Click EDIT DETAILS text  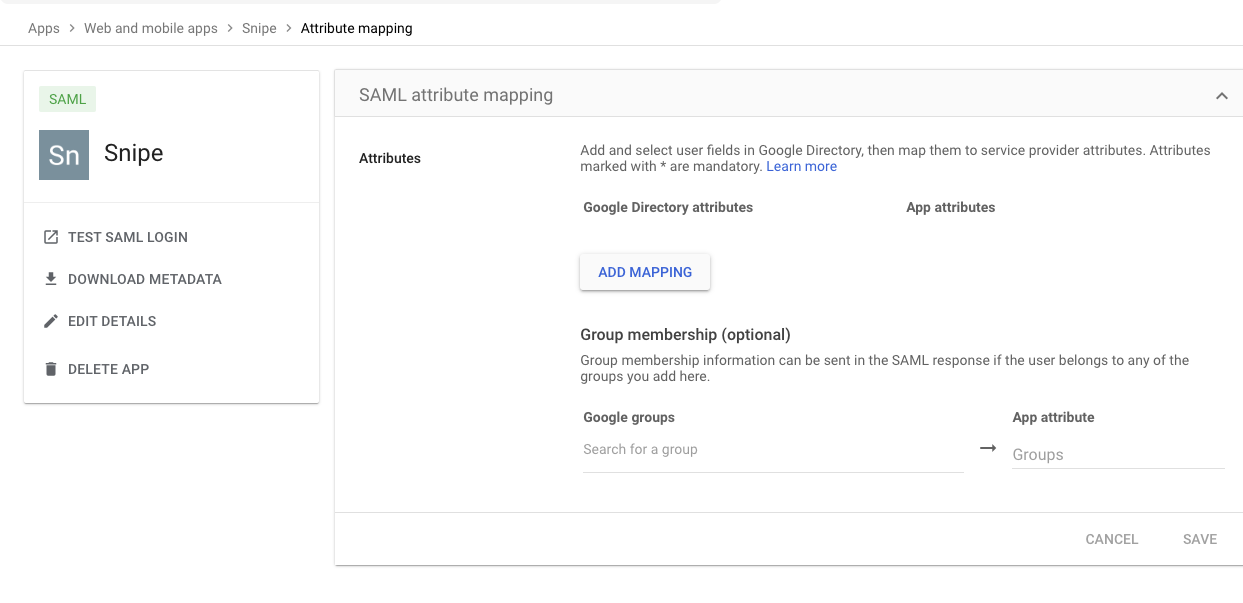coord(112,321)
